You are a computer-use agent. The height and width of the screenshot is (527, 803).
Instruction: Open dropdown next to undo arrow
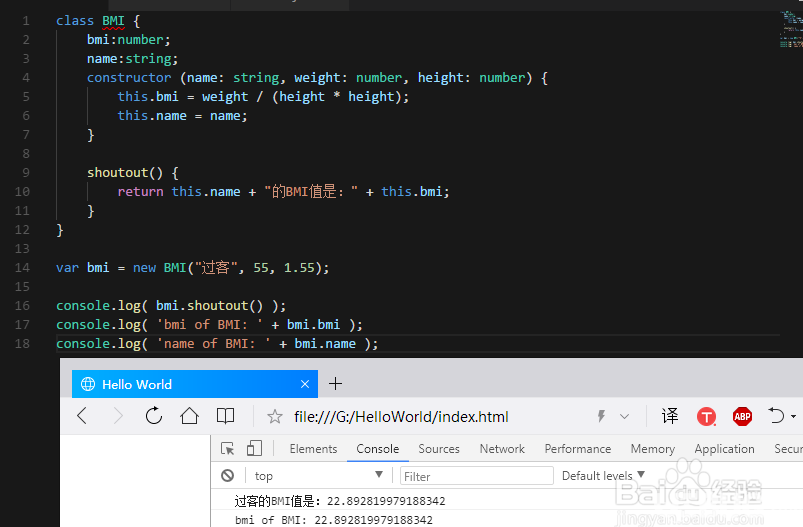(793, 416)
